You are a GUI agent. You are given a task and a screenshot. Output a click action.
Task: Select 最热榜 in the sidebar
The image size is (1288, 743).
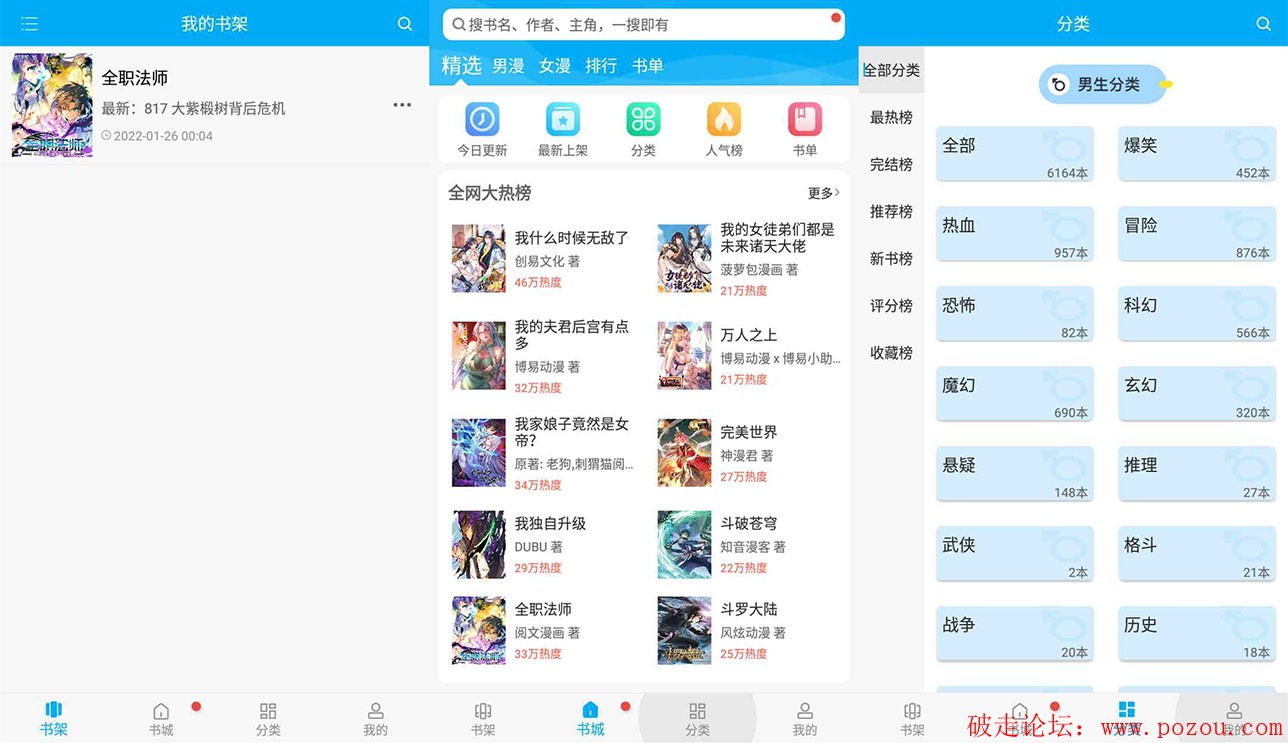point(891,117)
